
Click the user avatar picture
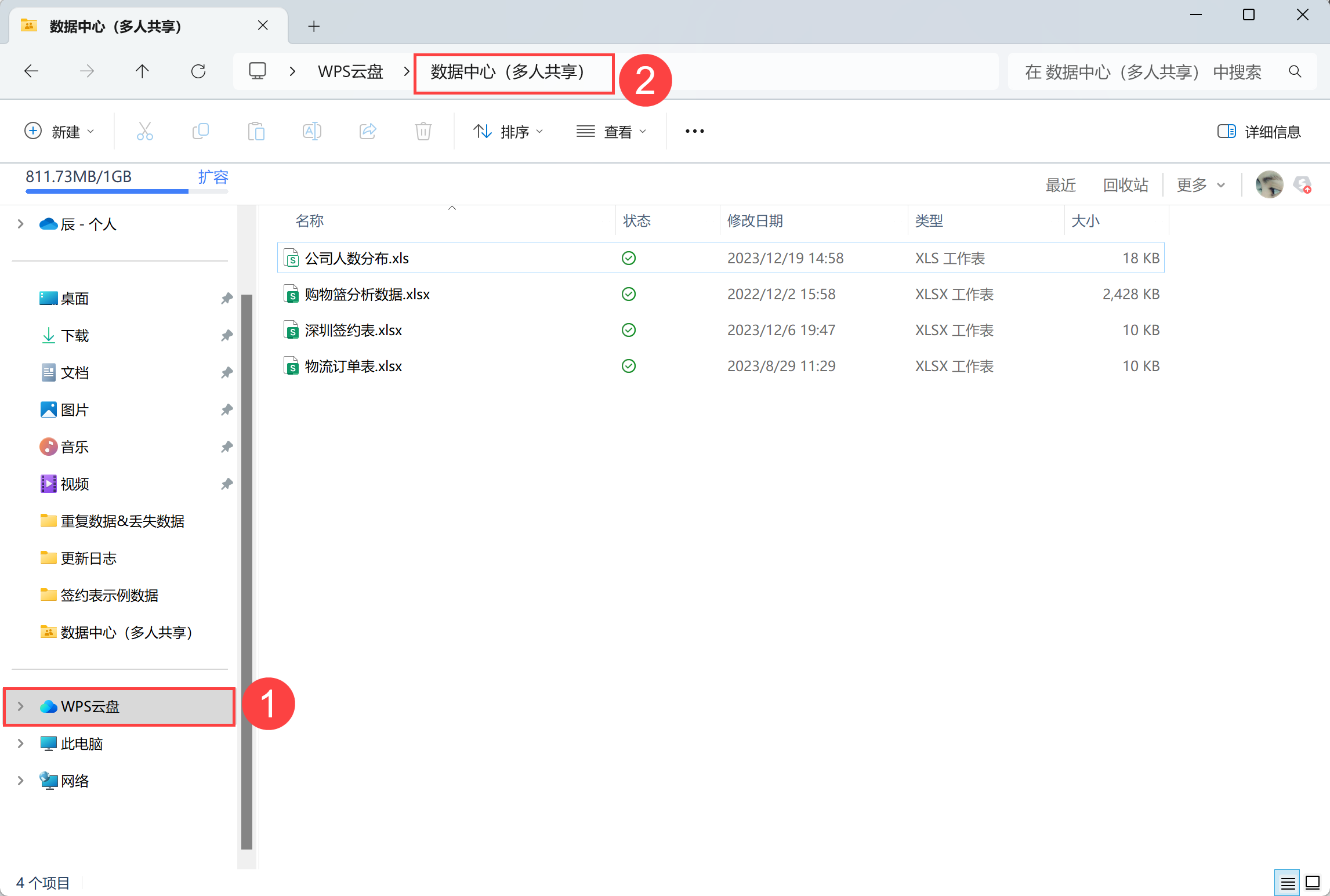coord(1269,185)
